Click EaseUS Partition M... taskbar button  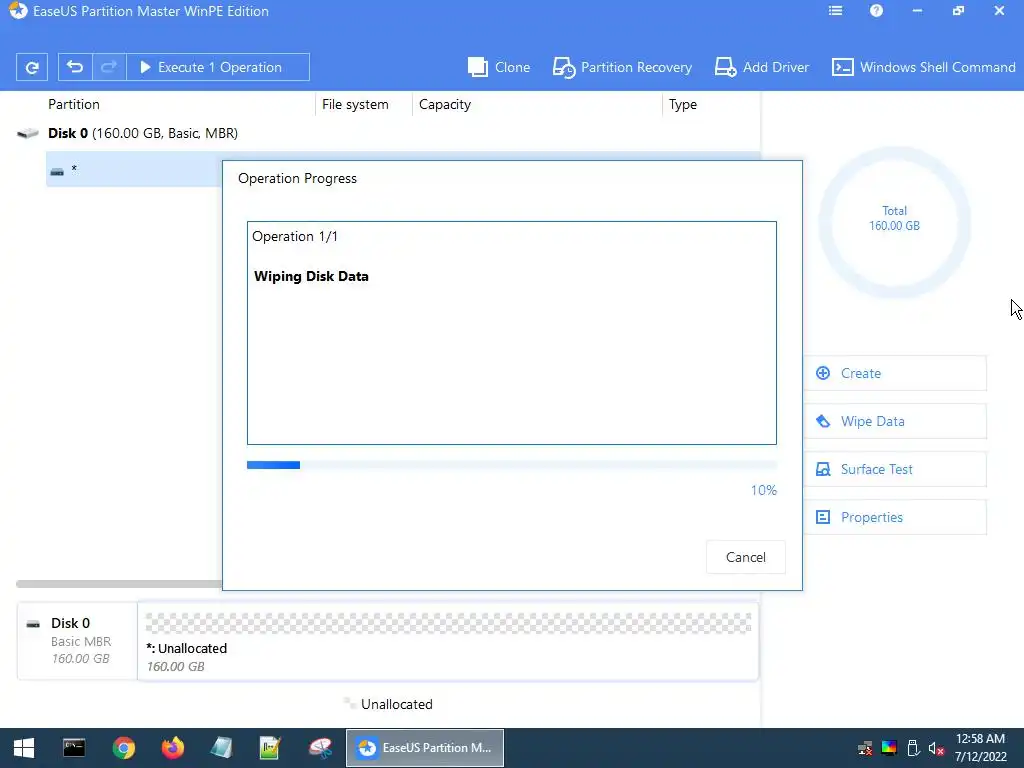[424, 748]
